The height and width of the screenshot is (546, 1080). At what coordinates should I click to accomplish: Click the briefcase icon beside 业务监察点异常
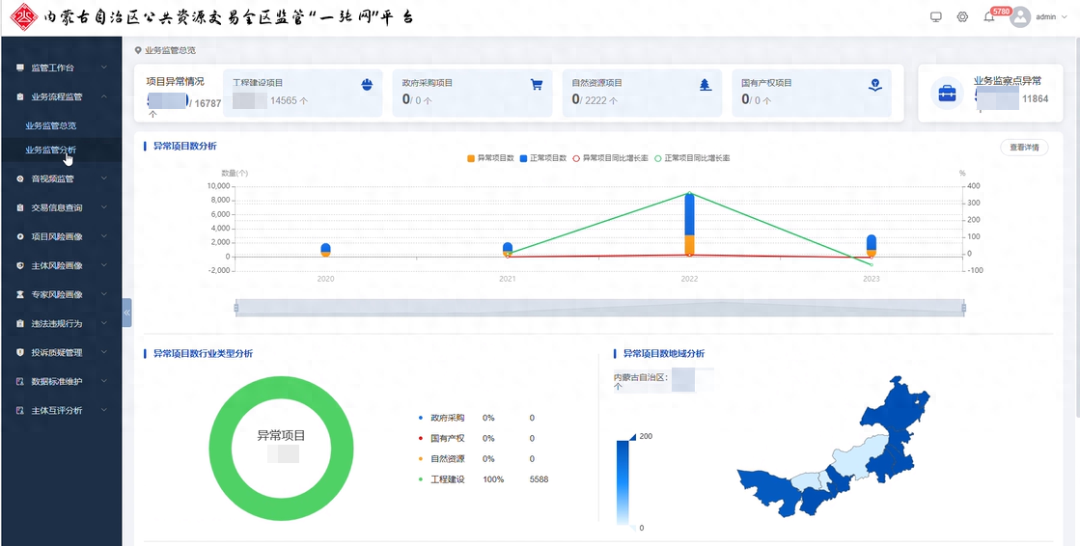pos(946,93)
